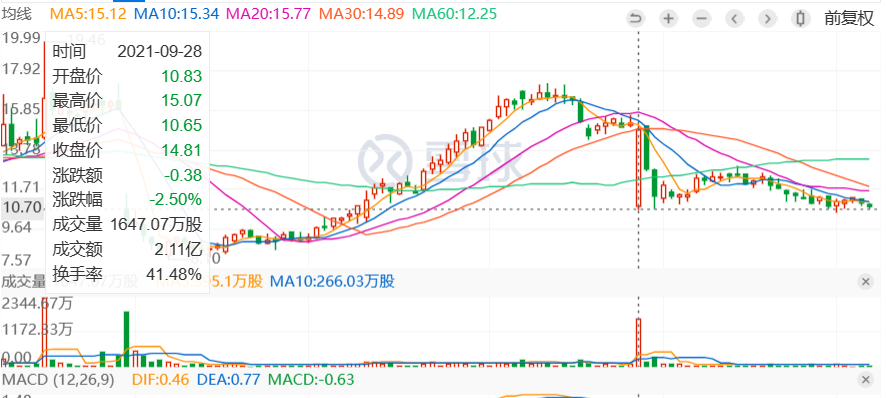Select the MA60:12.25 moving average label
Viewport: 886px width, 398px height.
click(455, 14)
